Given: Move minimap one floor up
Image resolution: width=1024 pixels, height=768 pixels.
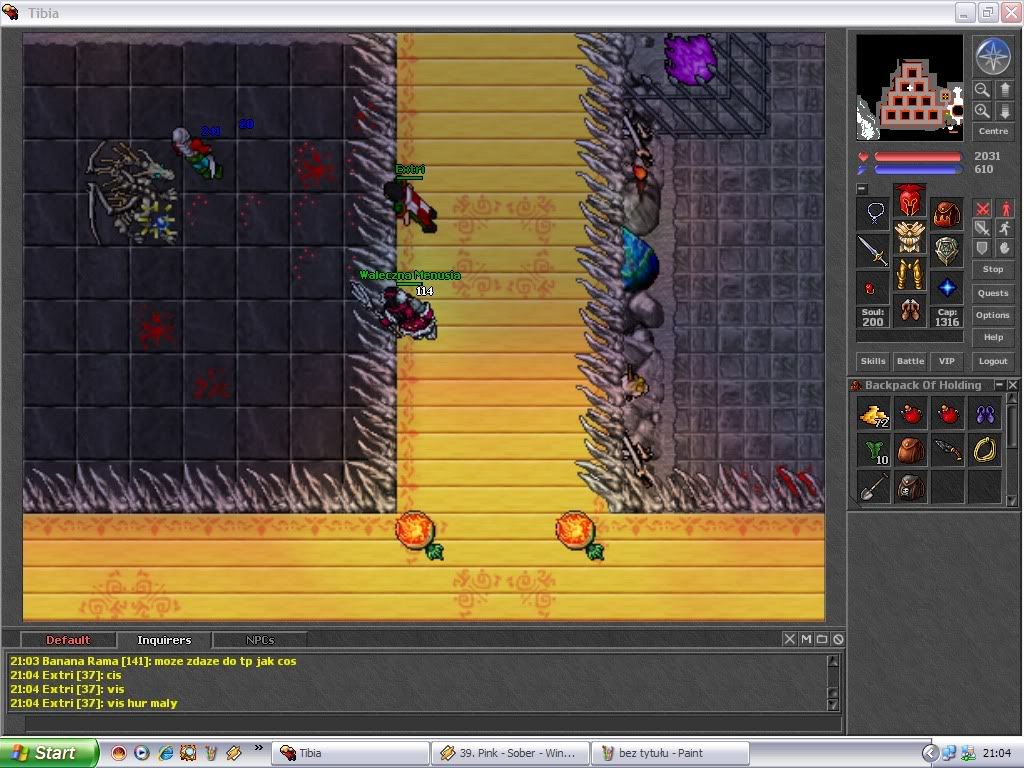Looking at the screenshot, I should 1004,89.
